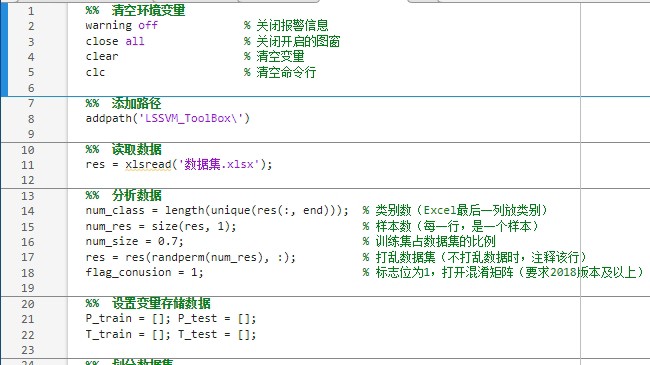Click the comment '% 清空变量'
This screenshot has width=650, height=365.
pyautogui.click(x=274, y=56)
